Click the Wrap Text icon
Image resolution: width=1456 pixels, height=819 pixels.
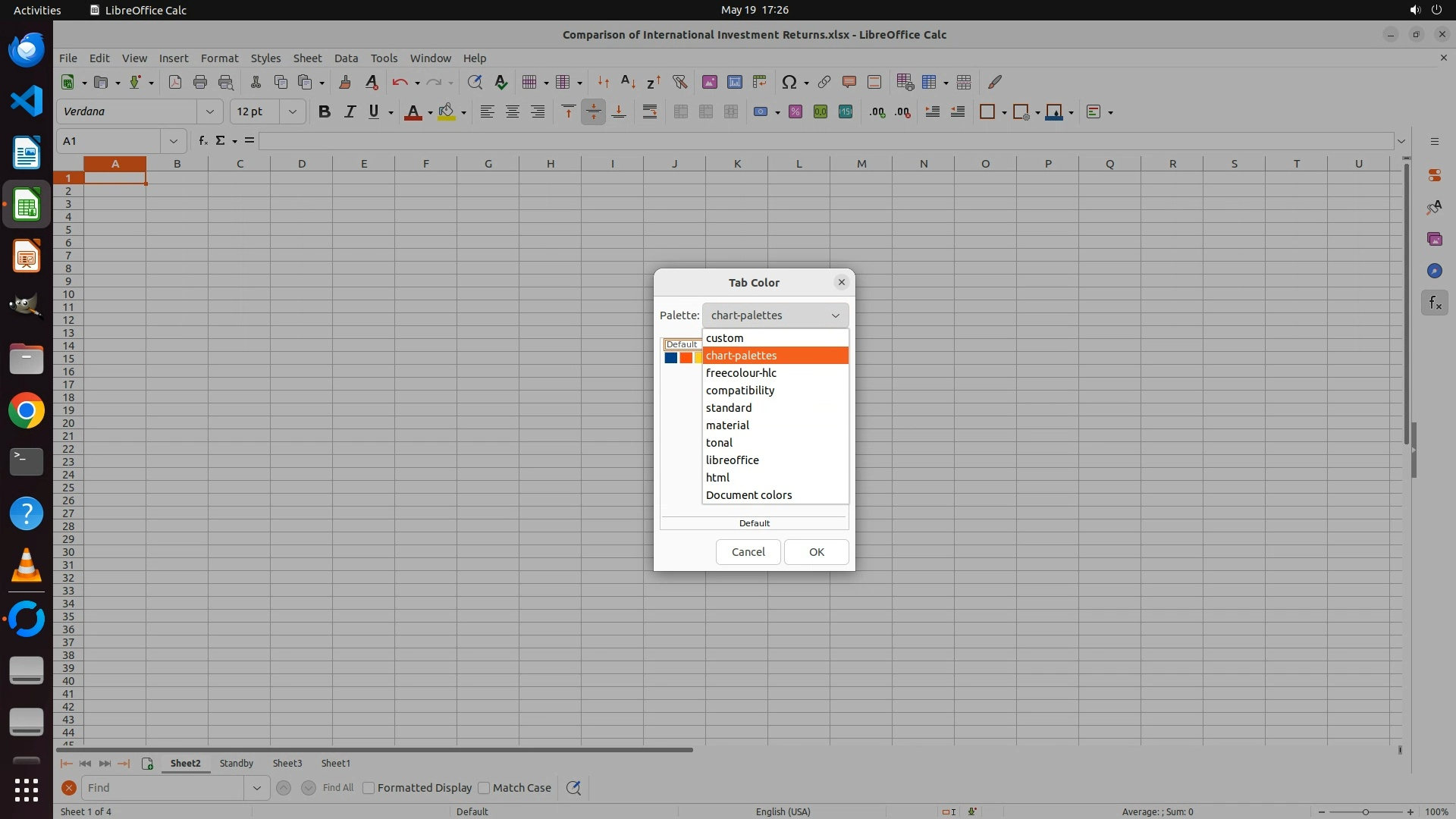[650, 111]
